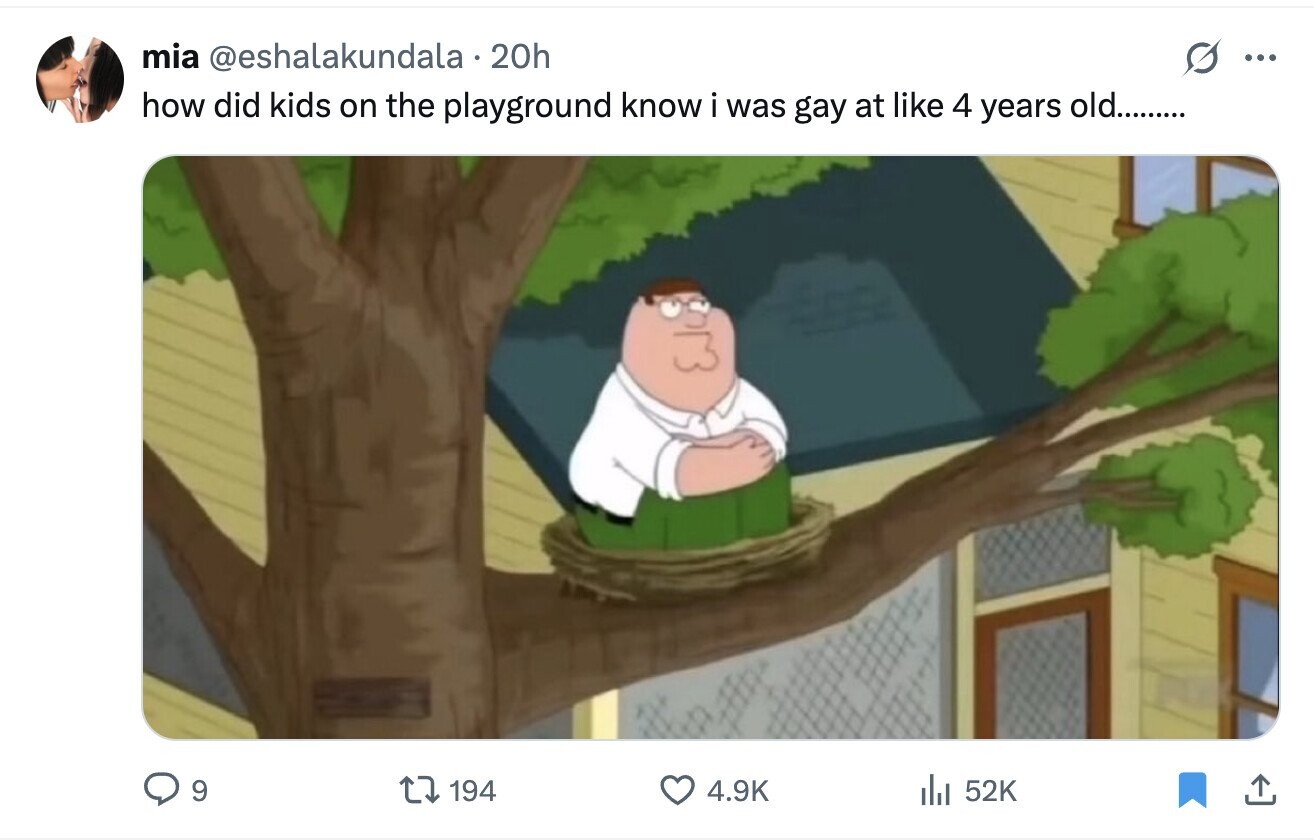
Task: Click the tweet text about the playground
Action: click(664, 104)
